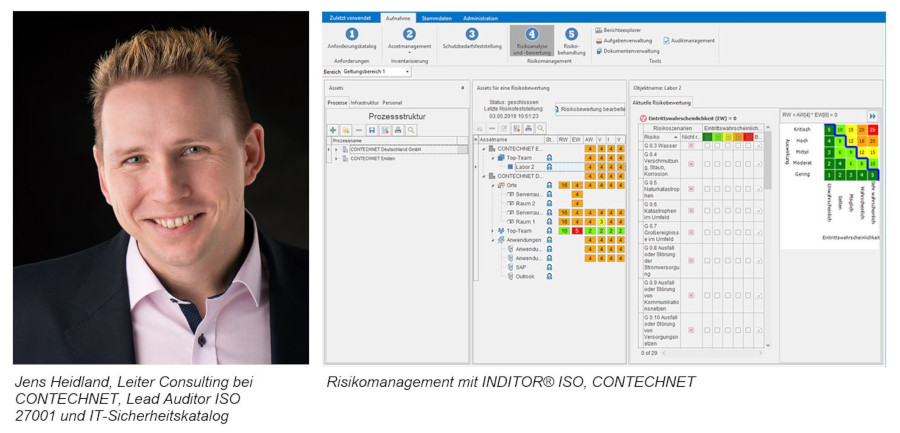Open Dokumentenverwaltung tool
900x433 pixels.
[630, 50]
